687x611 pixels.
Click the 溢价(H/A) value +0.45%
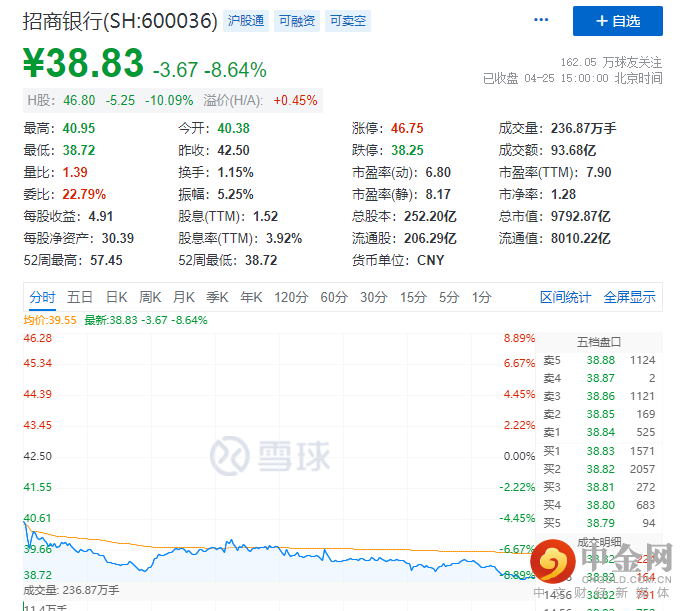[x=295, y=100]
